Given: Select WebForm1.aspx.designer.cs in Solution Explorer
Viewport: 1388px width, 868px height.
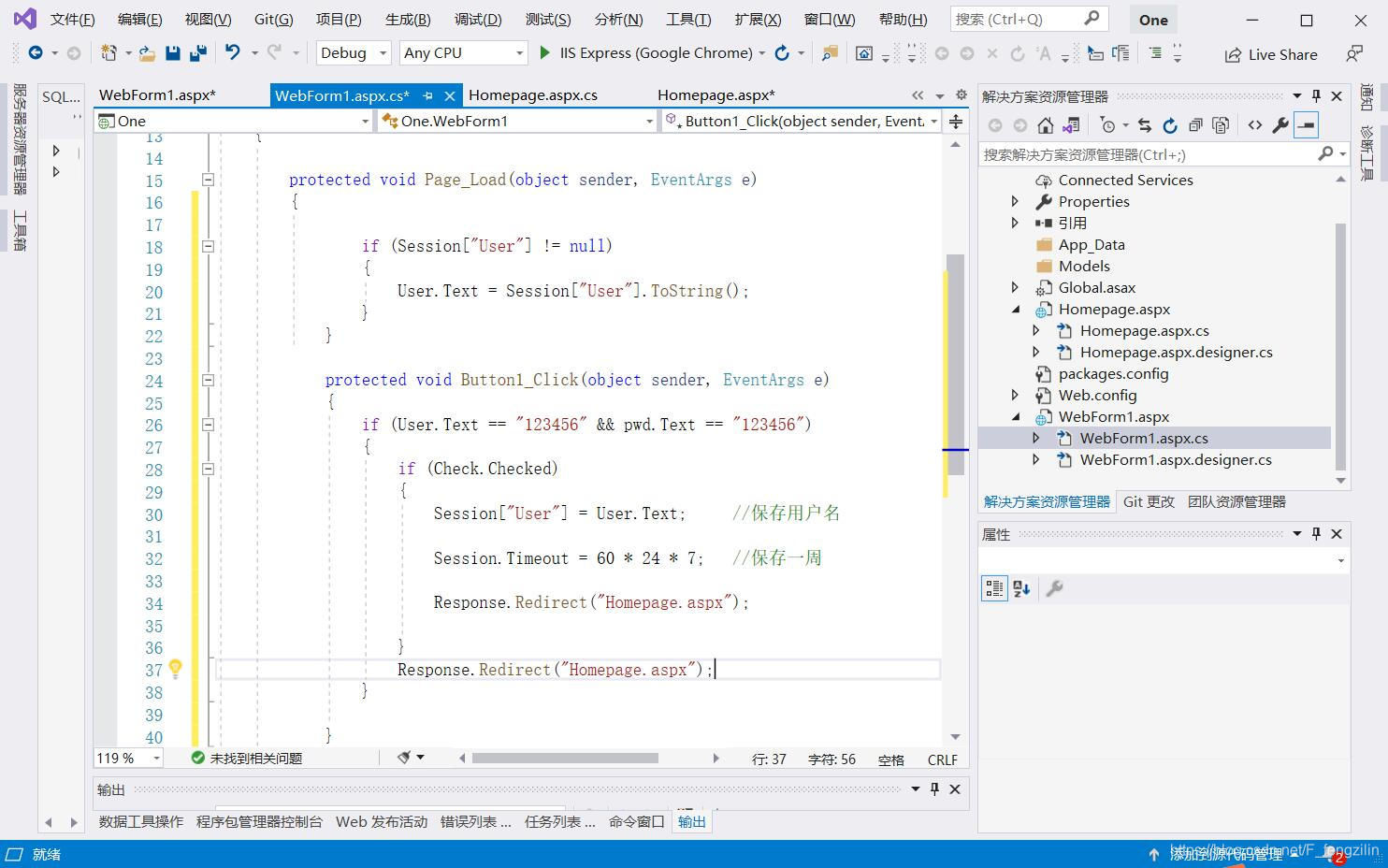Looking at the screenshot, I should tap(1176, 459).
